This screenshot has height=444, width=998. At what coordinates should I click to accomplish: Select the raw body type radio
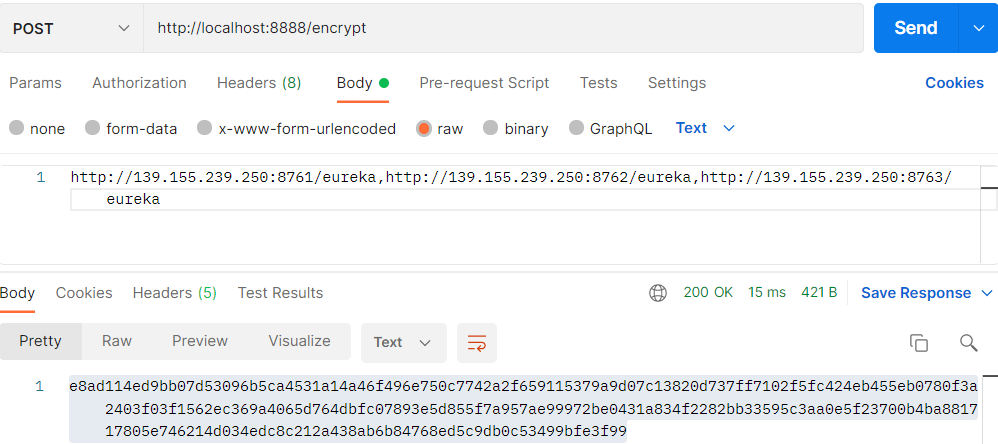pos(424,128)
